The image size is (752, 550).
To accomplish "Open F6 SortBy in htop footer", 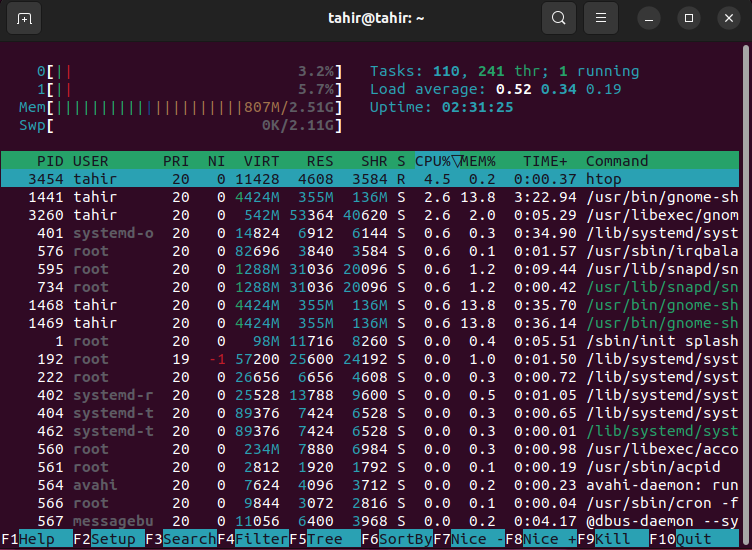I will pos(397,539).
